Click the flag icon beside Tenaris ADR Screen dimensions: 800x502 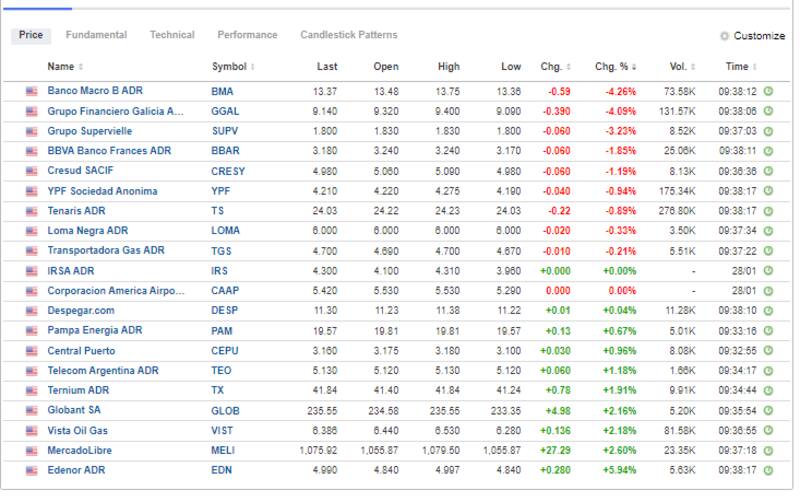(32, 211)
